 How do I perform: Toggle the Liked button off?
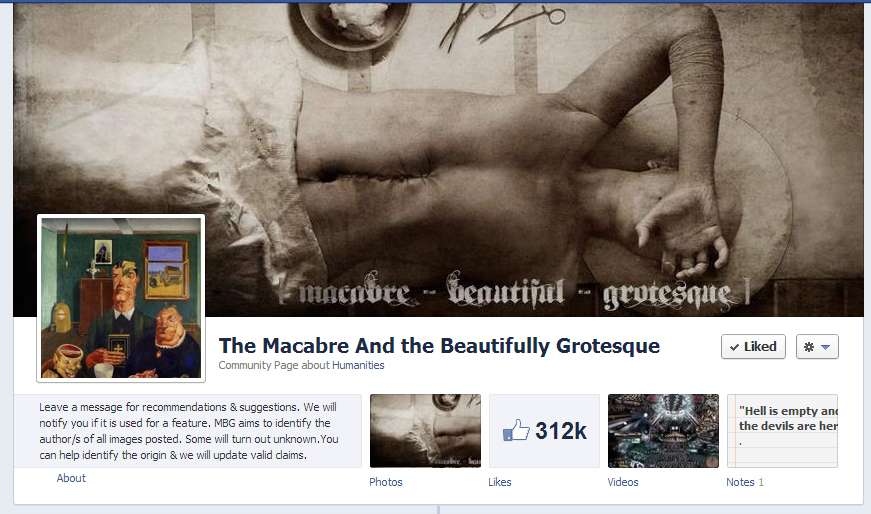753,347
